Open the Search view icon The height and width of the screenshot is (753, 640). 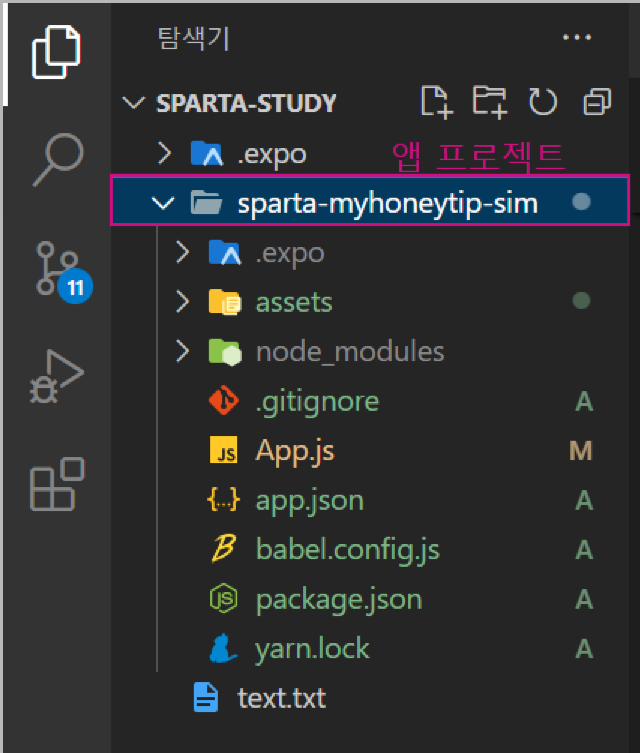[56, 157]
